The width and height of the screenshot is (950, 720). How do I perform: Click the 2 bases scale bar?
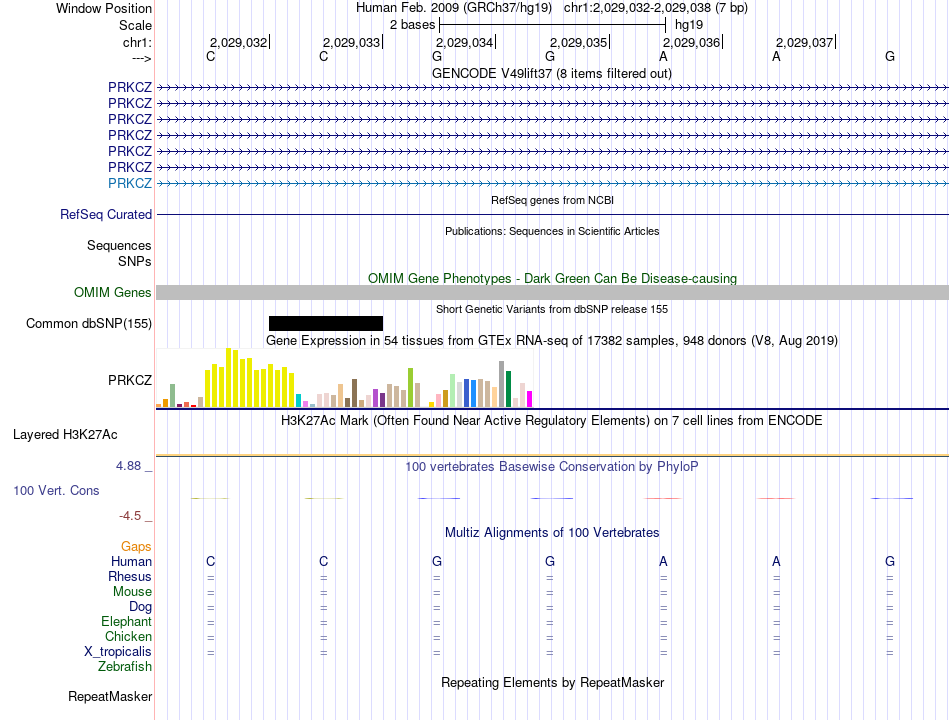coord(553,25)
